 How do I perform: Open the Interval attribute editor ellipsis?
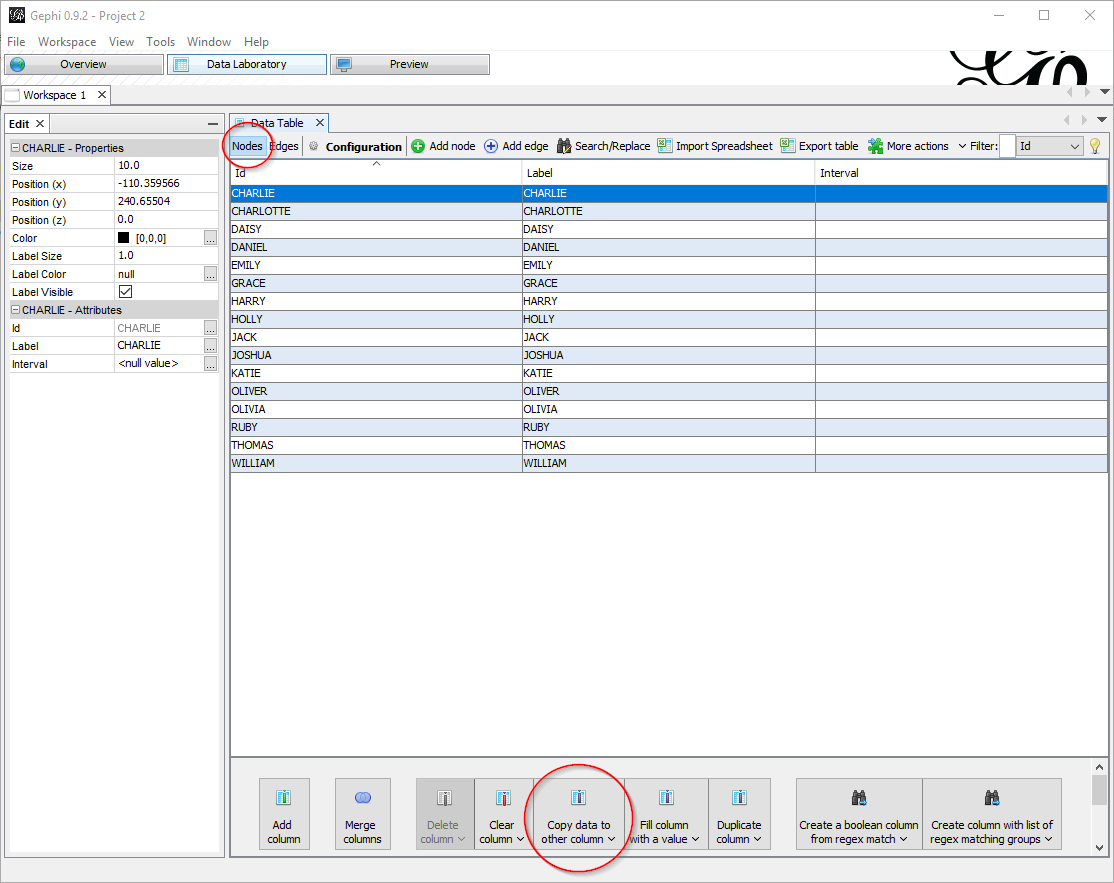210,364
